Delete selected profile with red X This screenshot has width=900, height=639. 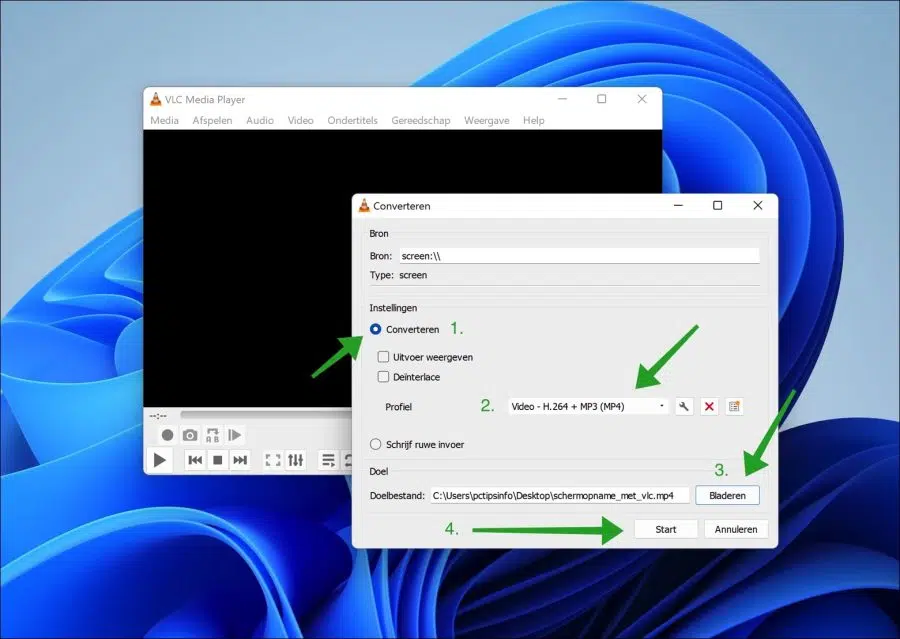tap(709, 406)
